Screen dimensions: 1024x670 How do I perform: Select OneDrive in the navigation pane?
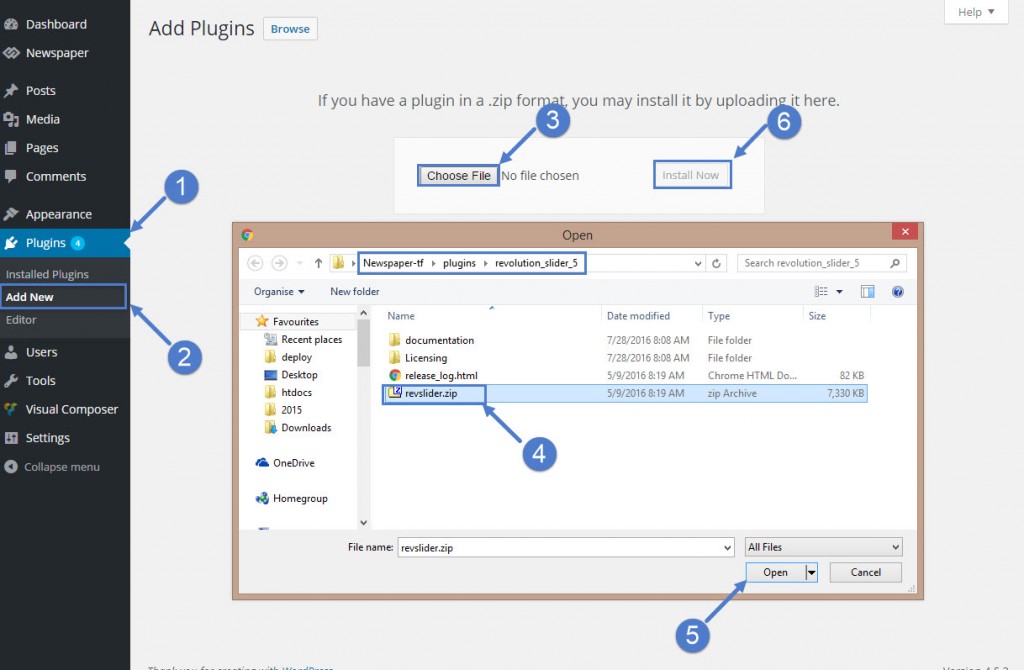click(x=292, y=463)
